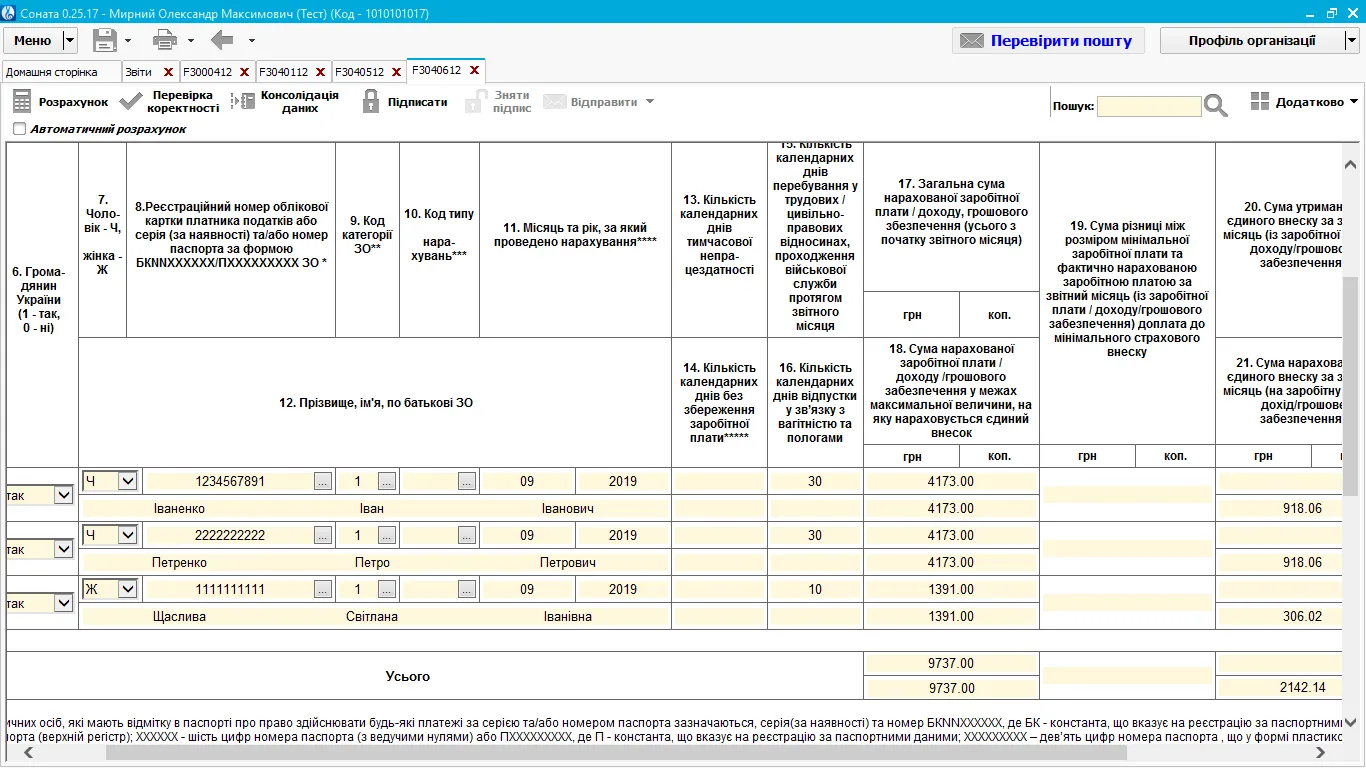Click the first name field Світлана
This screenshot has height=768, width=1366.
pyautogui.click(x=372, y=616)
